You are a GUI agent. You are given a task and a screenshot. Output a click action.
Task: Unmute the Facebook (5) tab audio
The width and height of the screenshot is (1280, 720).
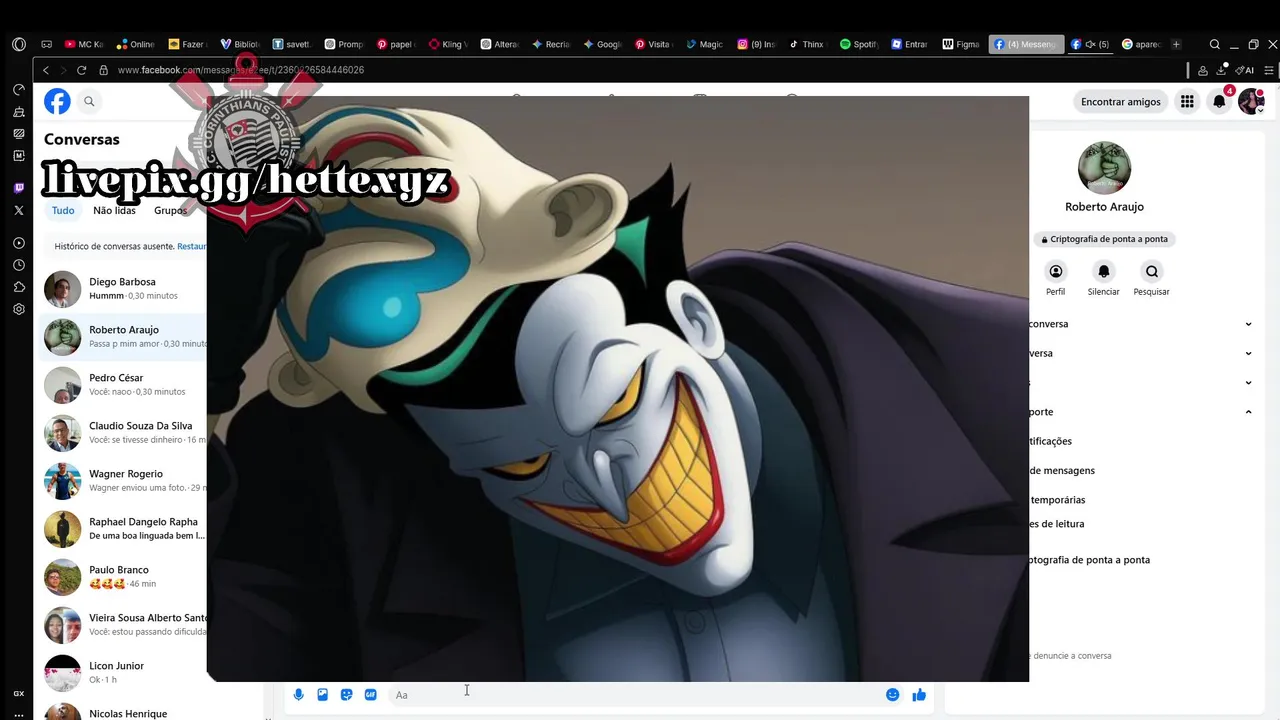(1091, 44)
